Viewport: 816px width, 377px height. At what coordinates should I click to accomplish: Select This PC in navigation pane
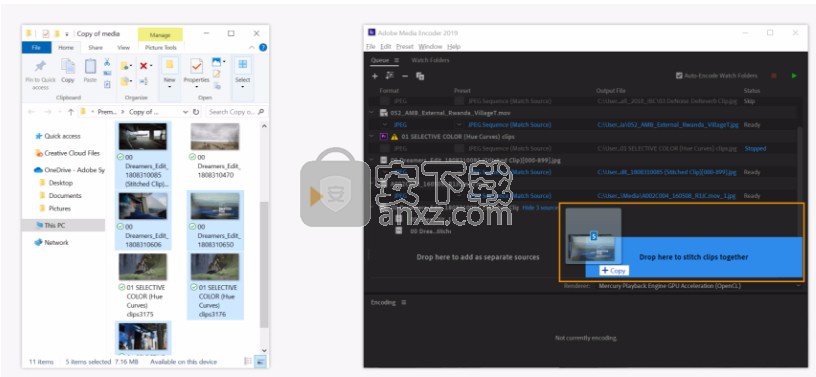(63, 225)
